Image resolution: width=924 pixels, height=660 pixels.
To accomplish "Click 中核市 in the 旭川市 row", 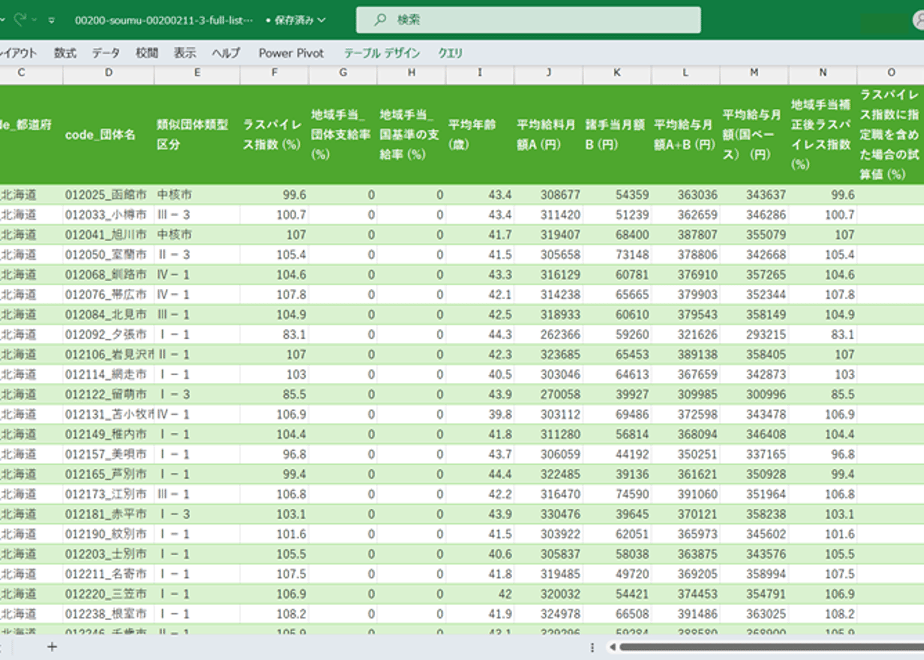I will [174, 235].
